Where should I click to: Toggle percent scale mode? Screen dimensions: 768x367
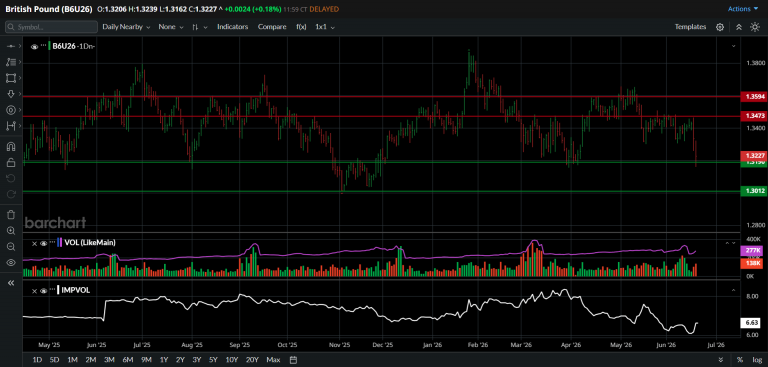point(740,360)
